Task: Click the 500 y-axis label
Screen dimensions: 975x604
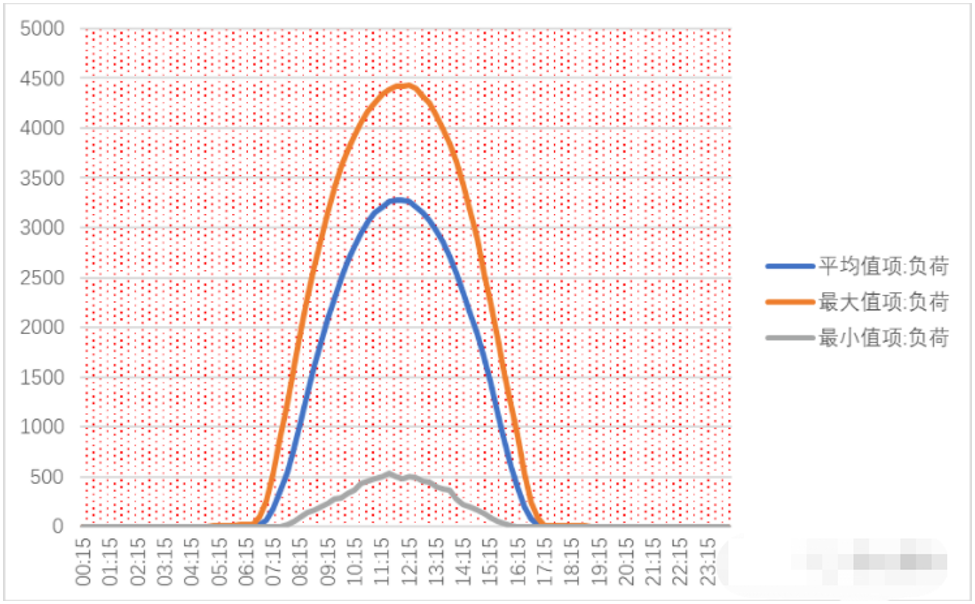Action: click(x=47, y=477)
